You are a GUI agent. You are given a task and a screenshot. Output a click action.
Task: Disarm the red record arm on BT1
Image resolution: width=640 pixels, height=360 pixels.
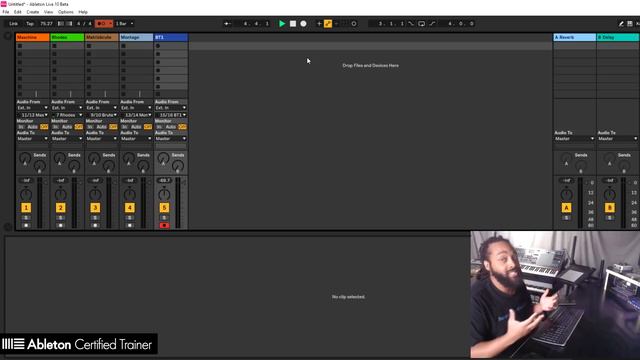[164, 225]
